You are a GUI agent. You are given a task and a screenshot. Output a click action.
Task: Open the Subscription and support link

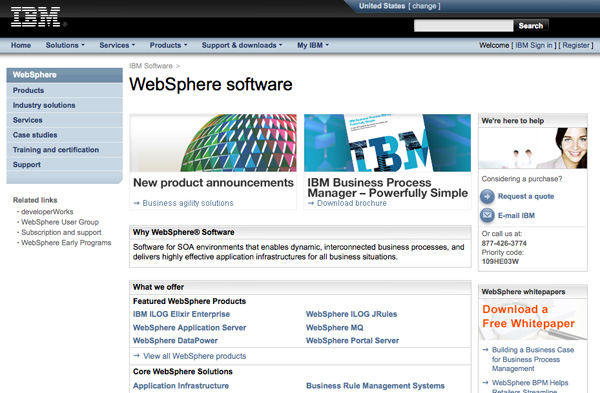pyautogui.click(x=61, y=232)
